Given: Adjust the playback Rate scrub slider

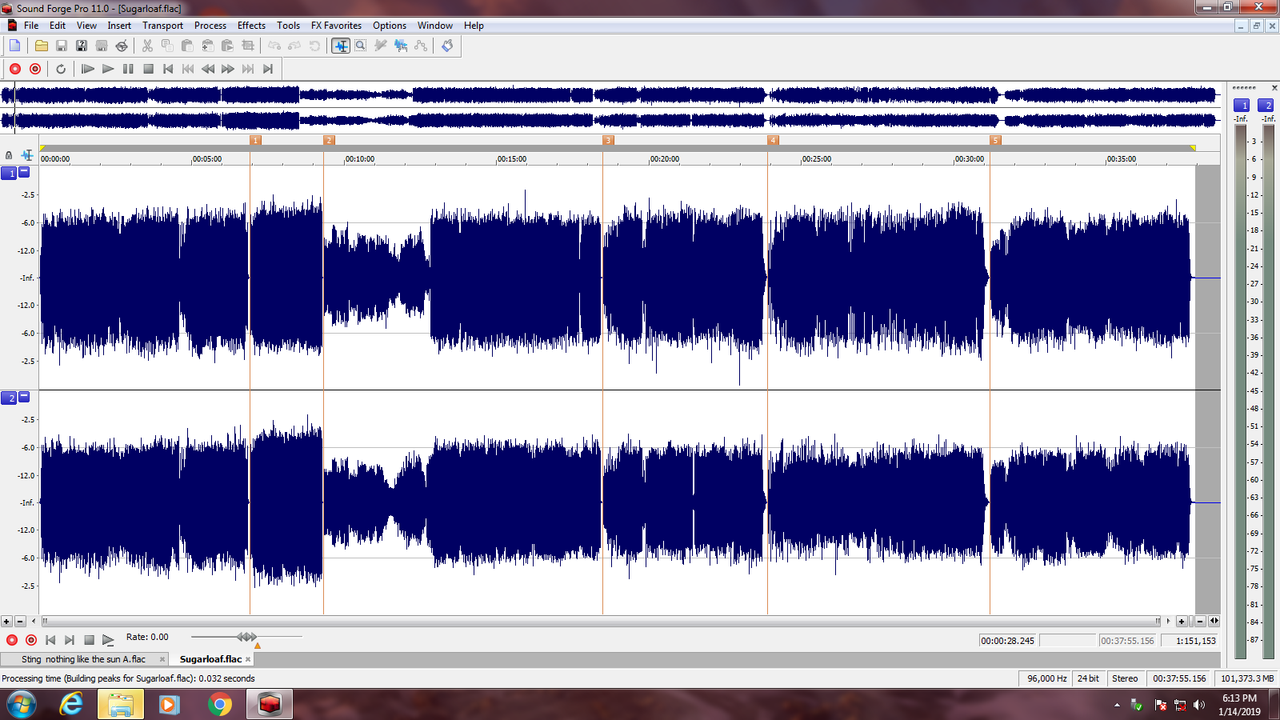Looking at the screenshot, I should coord(246,637).
